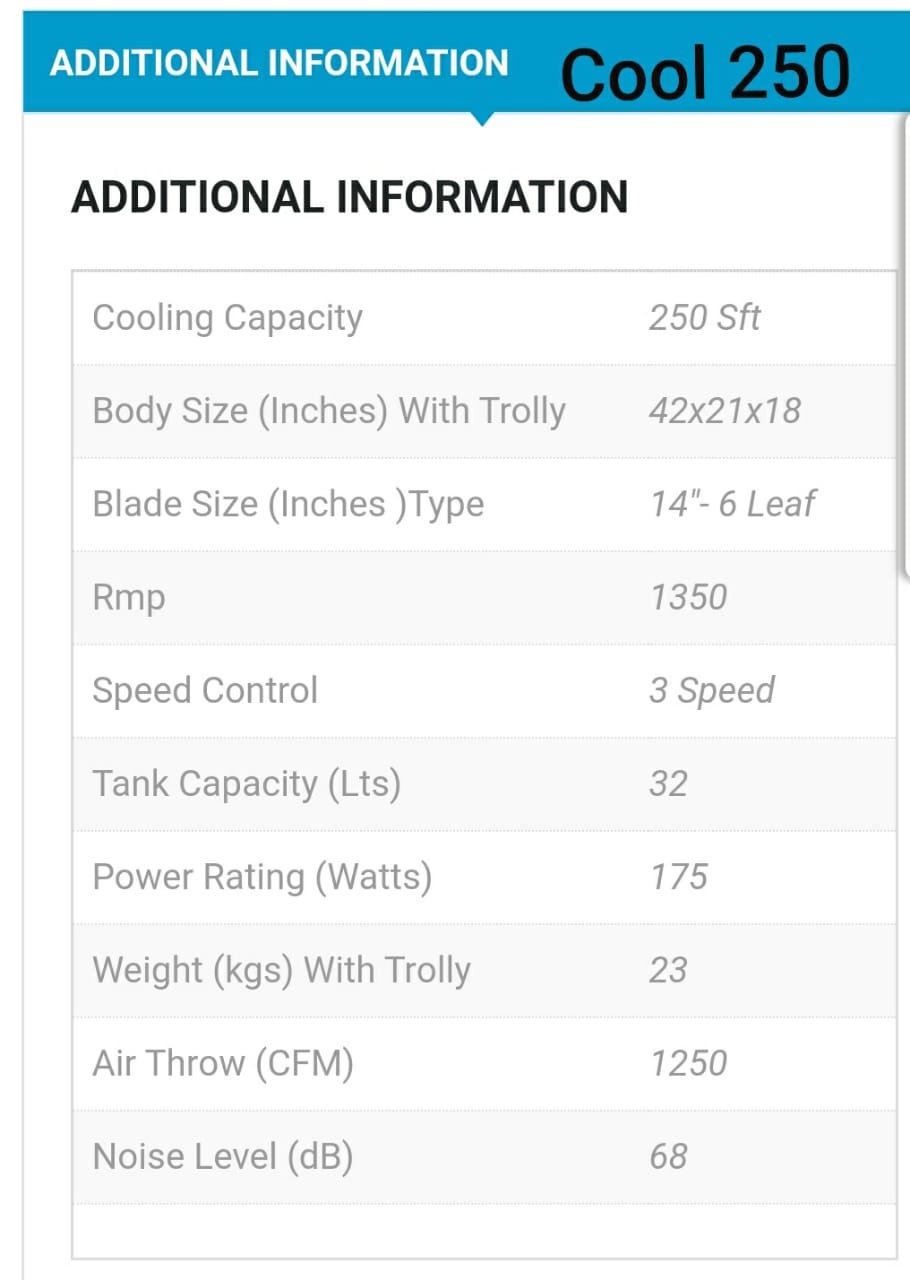The image size is (910, 1280).
Task: Click the Speed Control label
Action: pos(205,690)
